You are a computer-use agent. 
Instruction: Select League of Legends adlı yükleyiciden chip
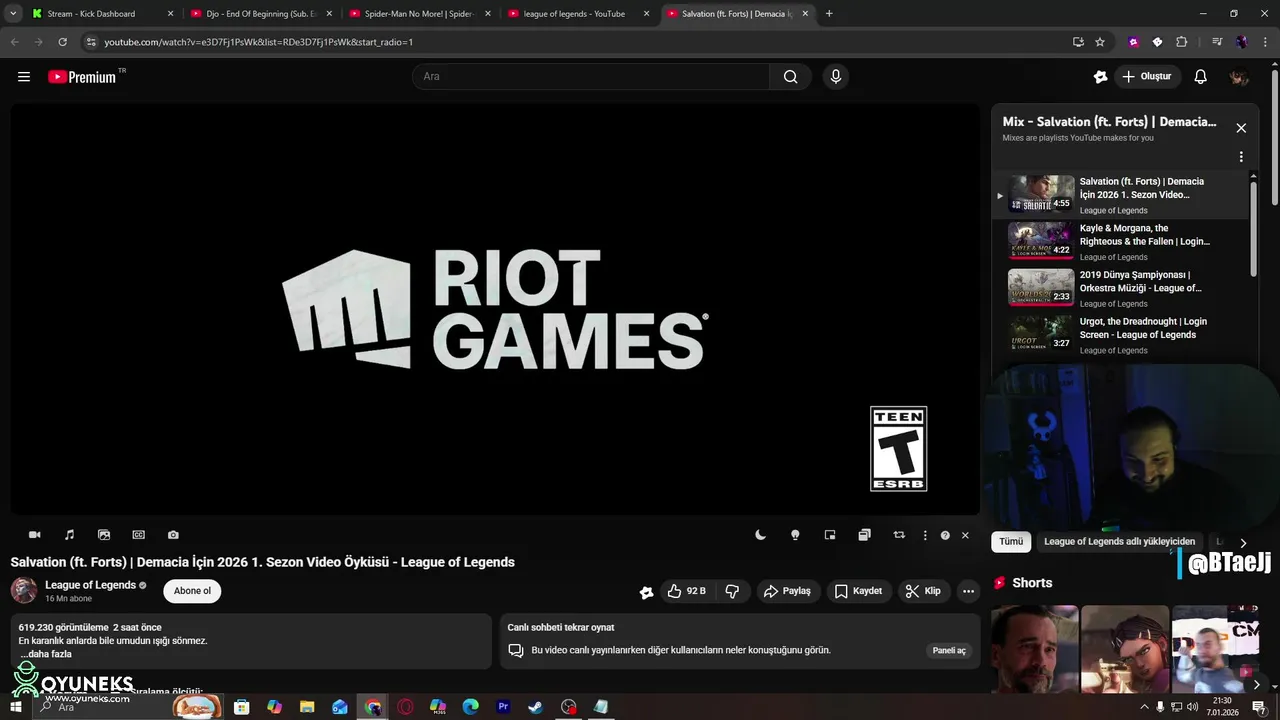1119,541
